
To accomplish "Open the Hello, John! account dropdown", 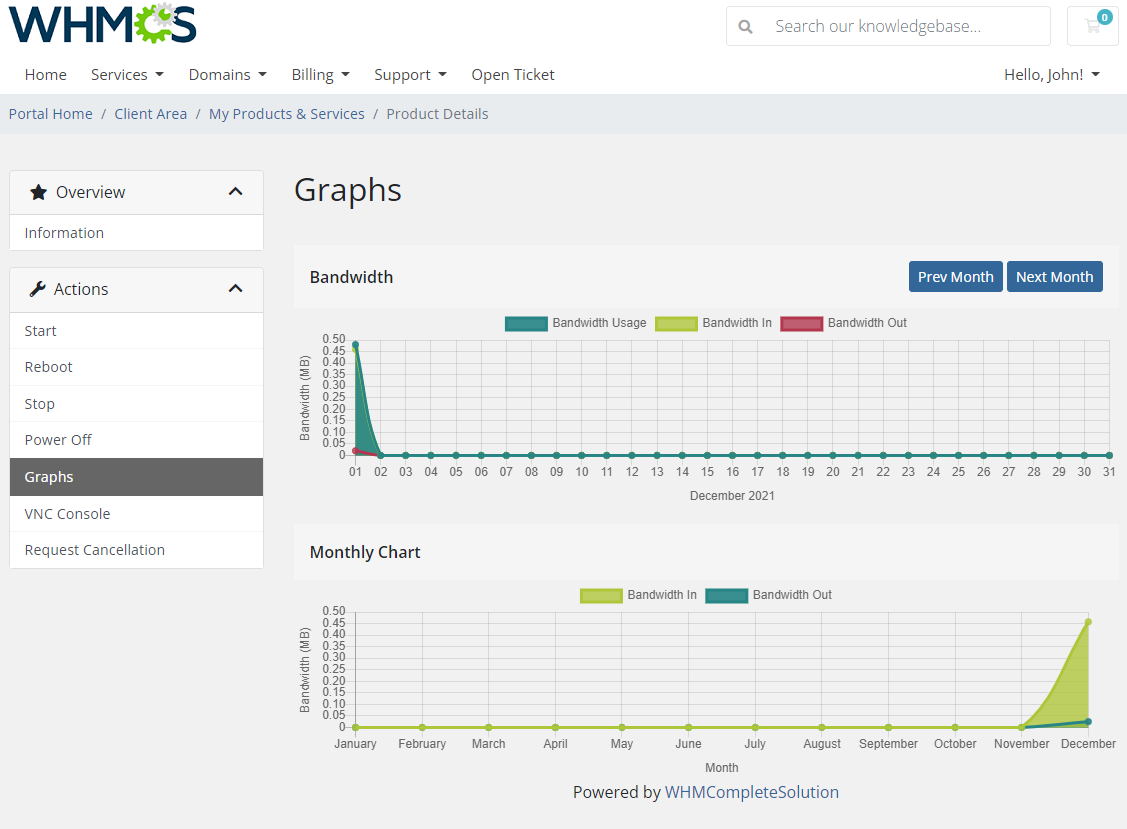I will 1052,75.
